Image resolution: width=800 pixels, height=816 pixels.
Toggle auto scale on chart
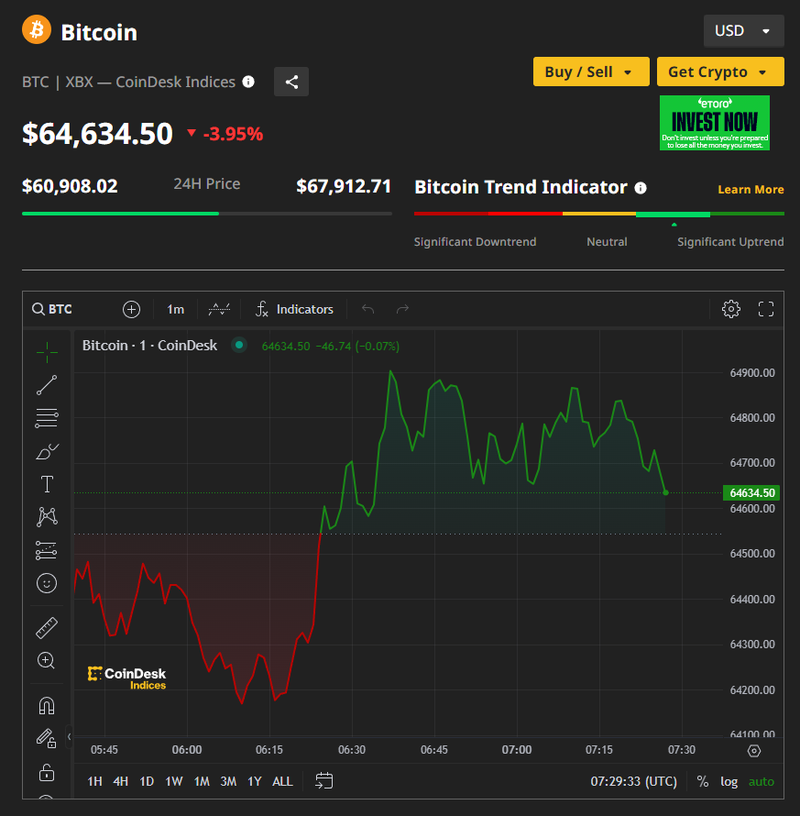pos(761,781)
